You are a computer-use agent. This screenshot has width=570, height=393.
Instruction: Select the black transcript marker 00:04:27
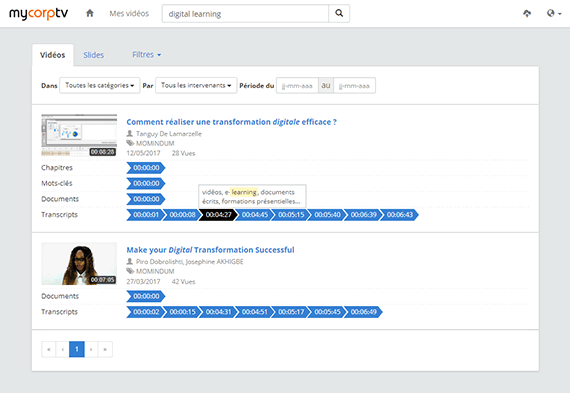(x=218, y=214)
